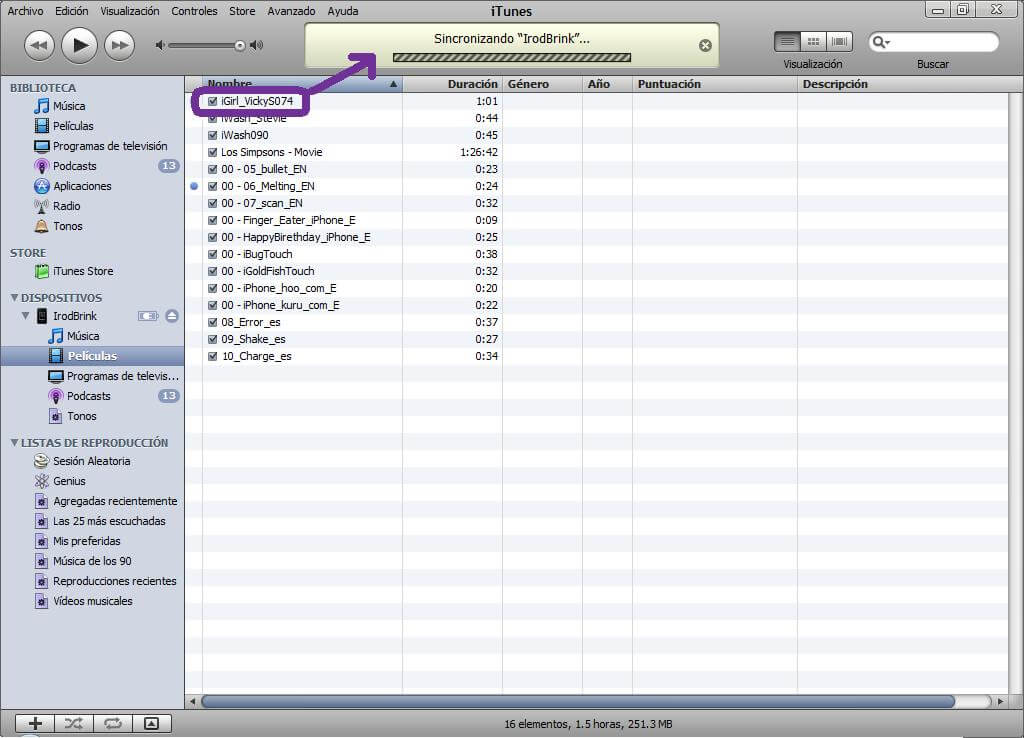Uncheck 00 - iBugTouch checkbox
The width and height of the screenshot is (1024, 738).
[x=212, y=254]
